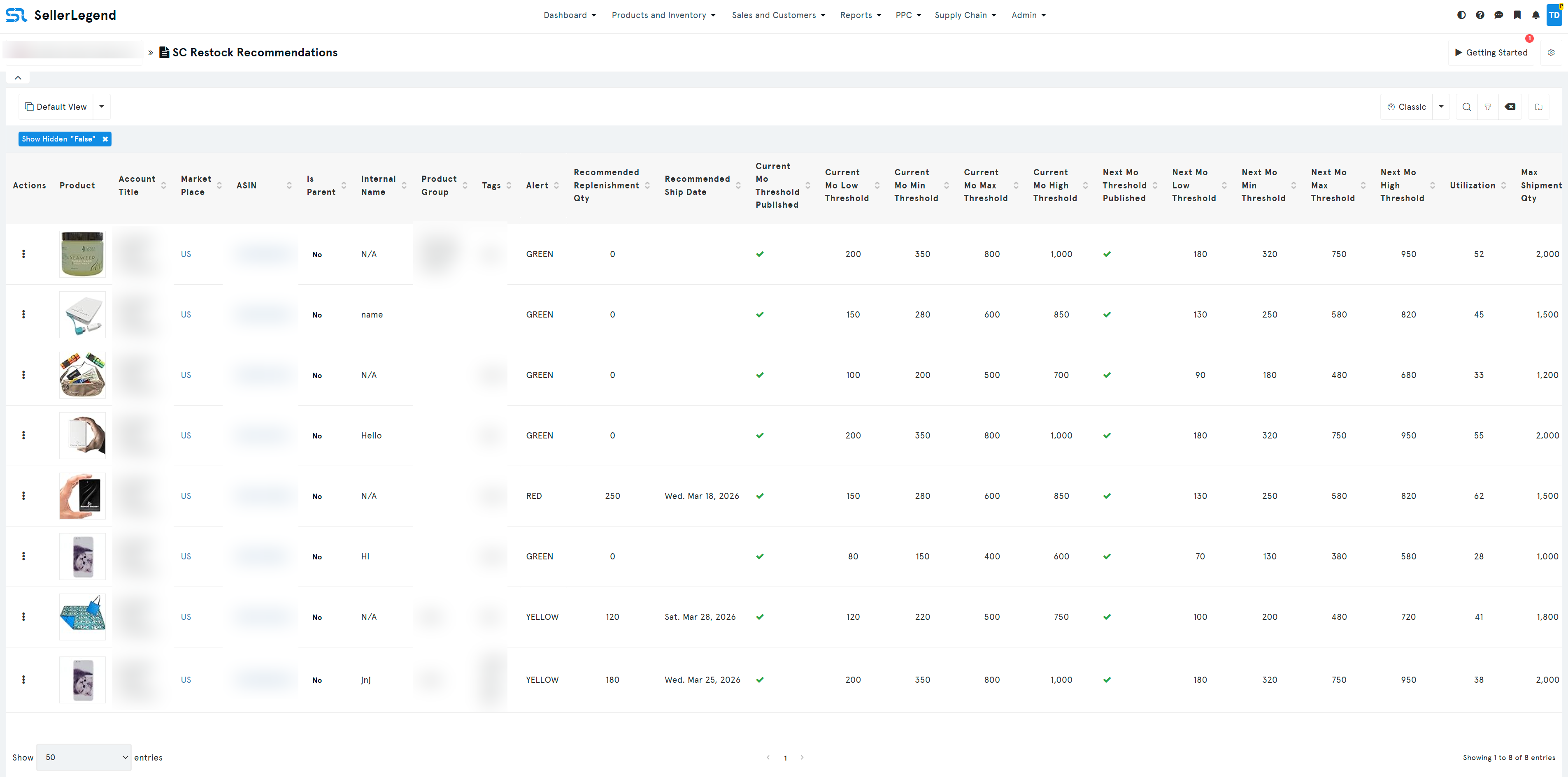Open the Products and Inventory menu

663,15
